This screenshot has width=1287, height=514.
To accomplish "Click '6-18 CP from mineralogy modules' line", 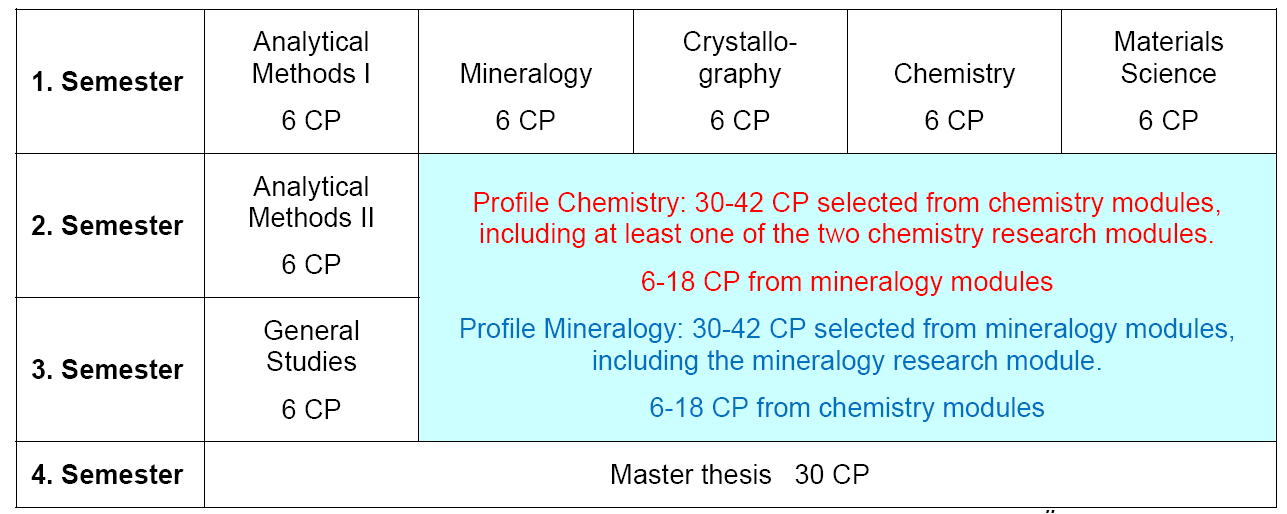I will point(847,282).
